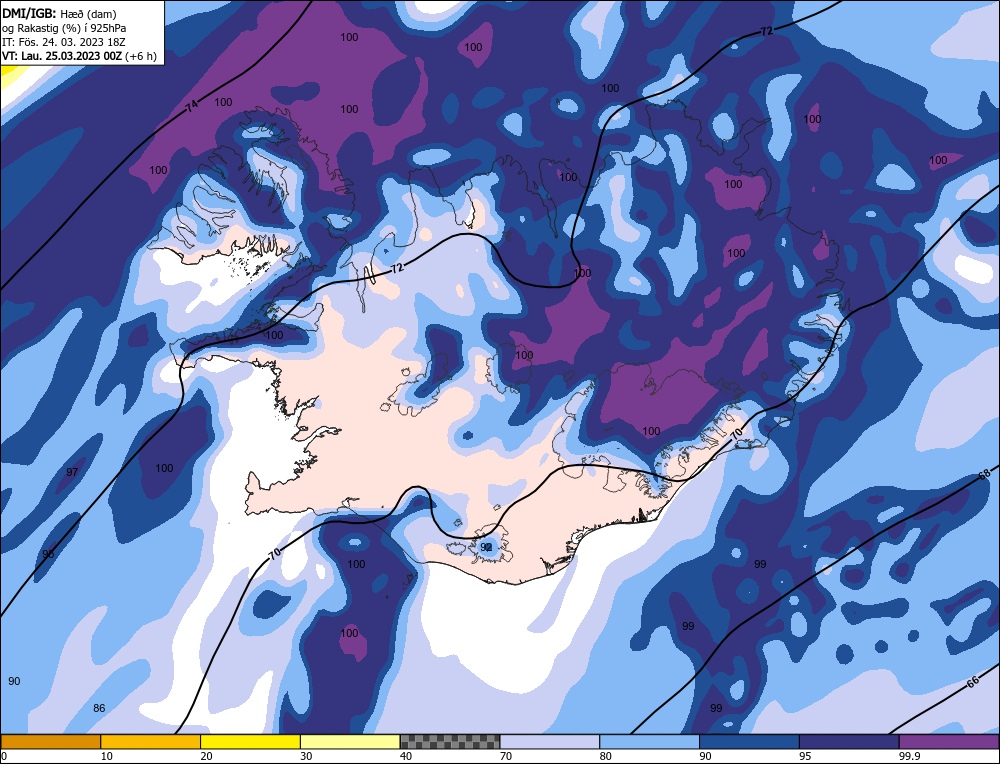The width and height of the screenshot is (1000, 764).
Task: Click the dark navy 95–99.9 legend swatch
Action: [849, 741]
